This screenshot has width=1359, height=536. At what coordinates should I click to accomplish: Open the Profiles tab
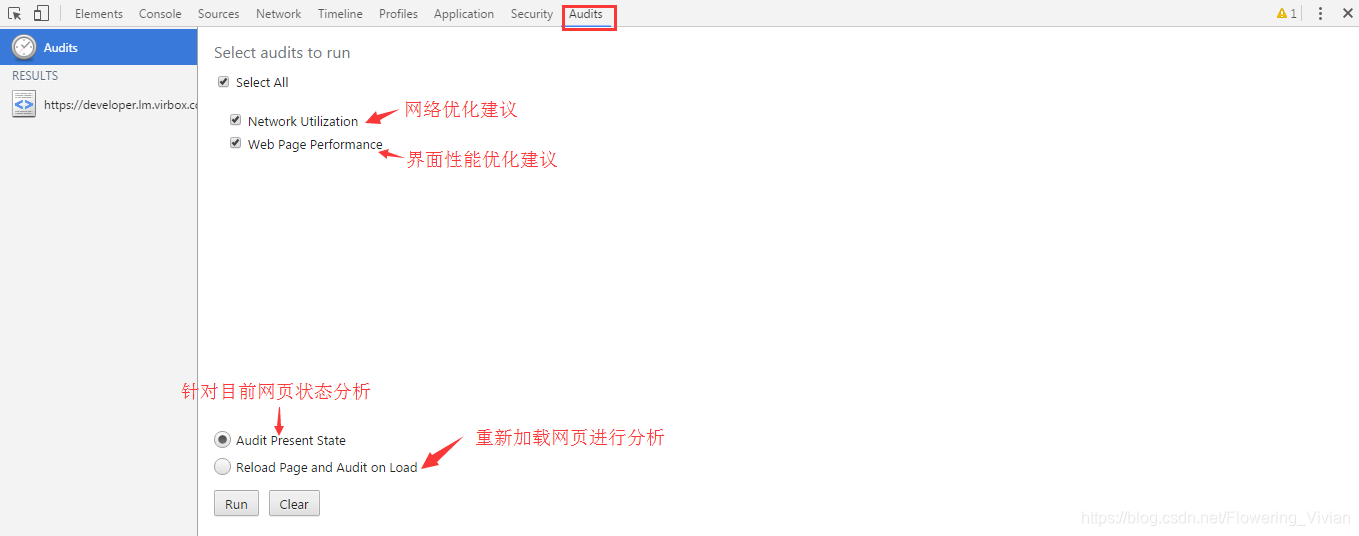(x=398, y=14)
